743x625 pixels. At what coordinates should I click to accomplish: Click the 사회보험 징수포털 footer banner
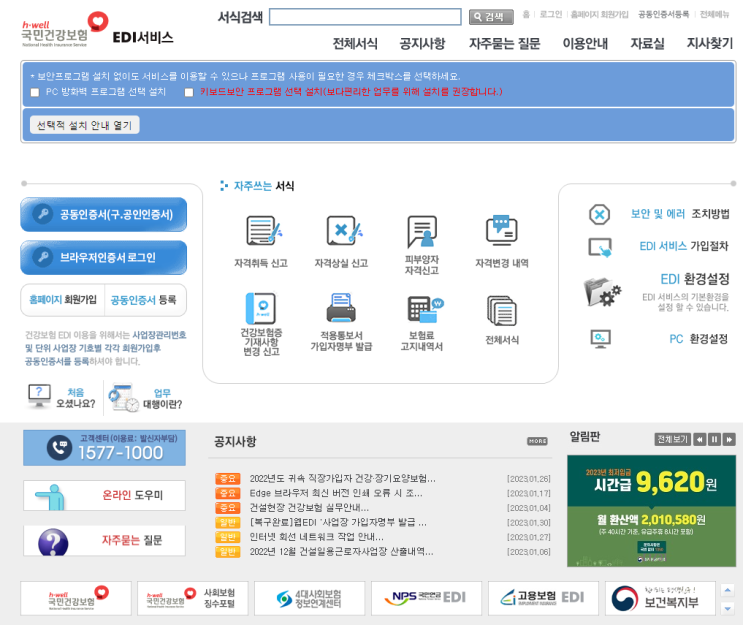click(192, 598)
